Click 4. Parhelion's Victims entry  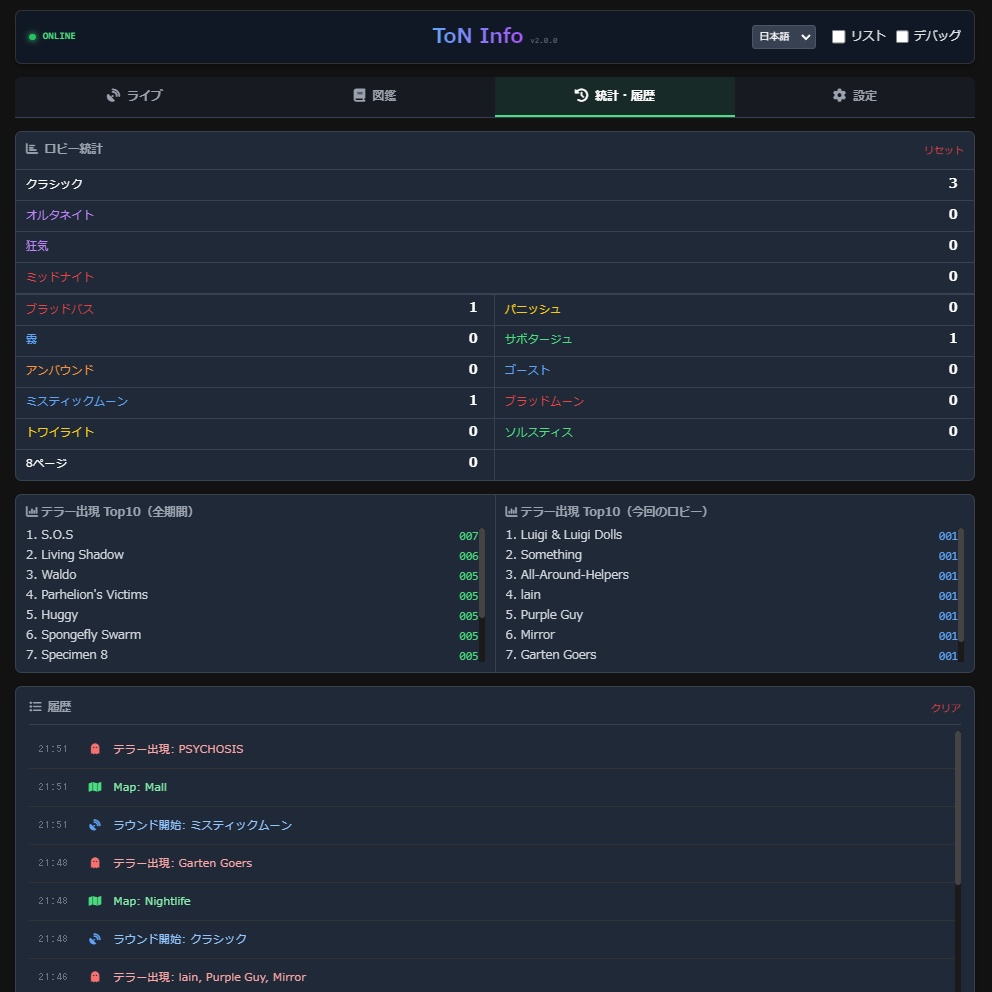(87, 595)
